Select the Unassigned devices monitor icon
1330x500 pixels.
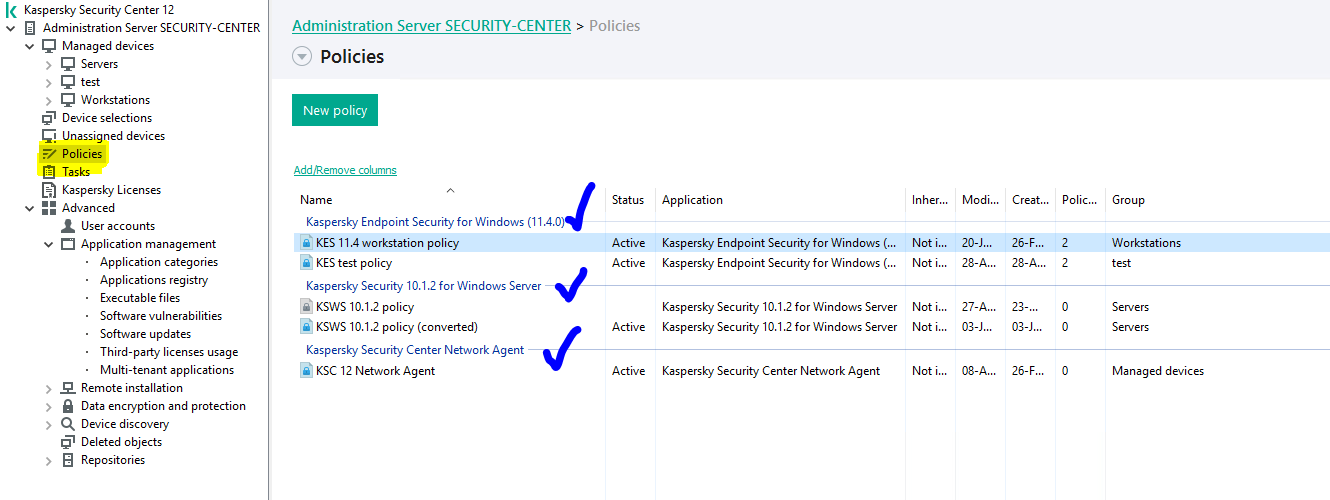tap(49, 136)
